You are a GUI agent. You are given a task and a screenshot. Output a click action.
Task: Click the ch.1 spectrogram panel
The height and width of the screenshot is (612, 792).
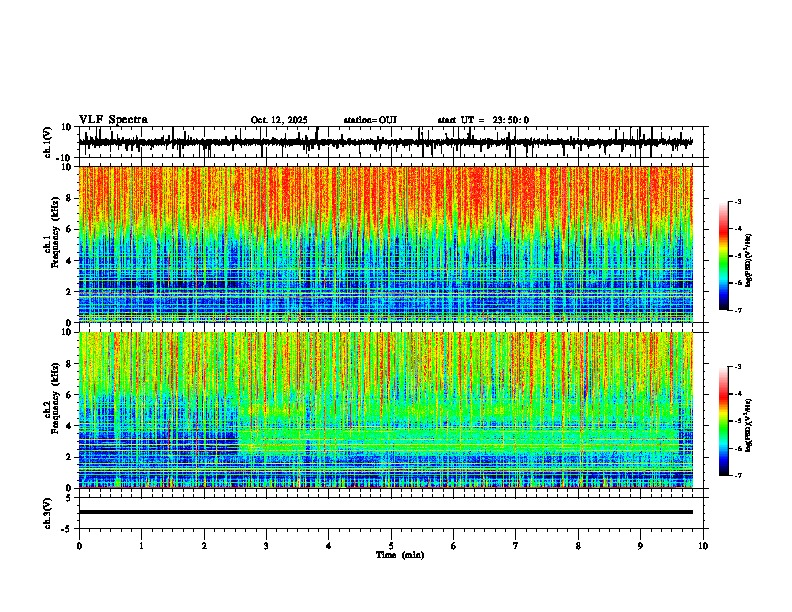(385, 244)
